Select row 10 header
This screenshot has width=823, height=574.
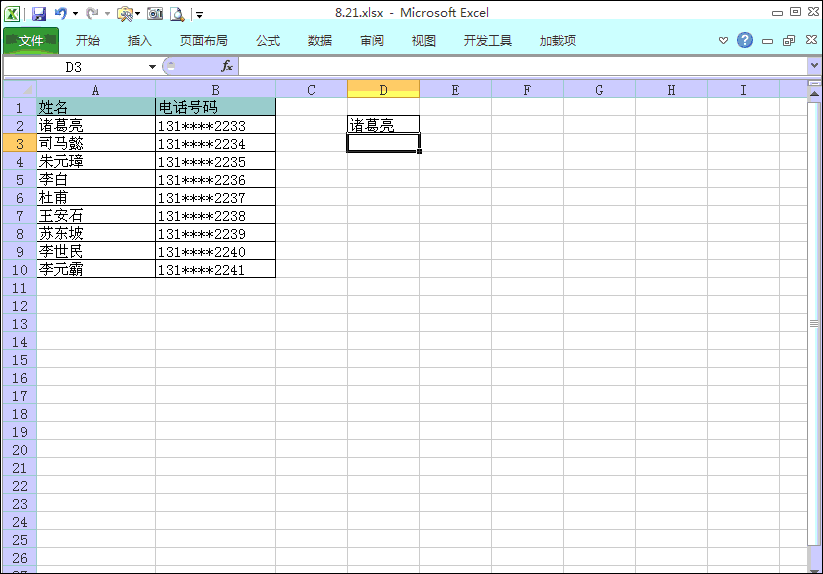point(20,270)
